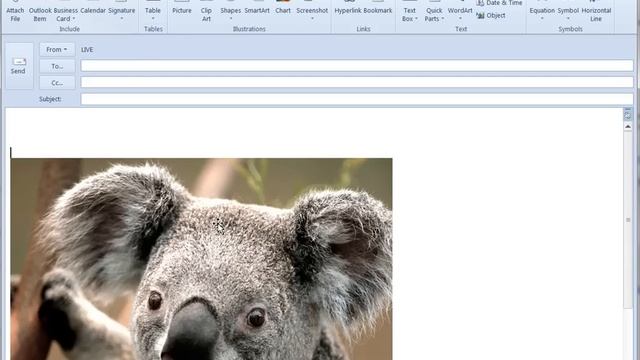
Task: Click Attach File in the Include group
Action: tap(15, 11)
